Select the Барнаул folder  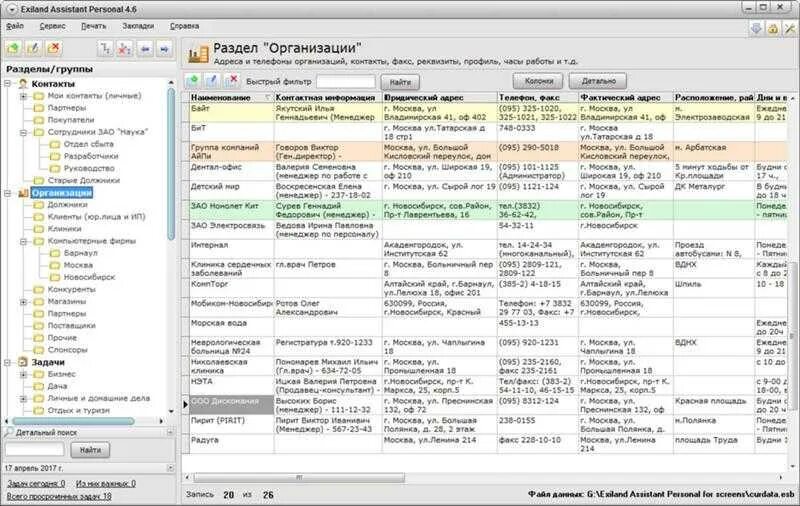click(80, 253)
